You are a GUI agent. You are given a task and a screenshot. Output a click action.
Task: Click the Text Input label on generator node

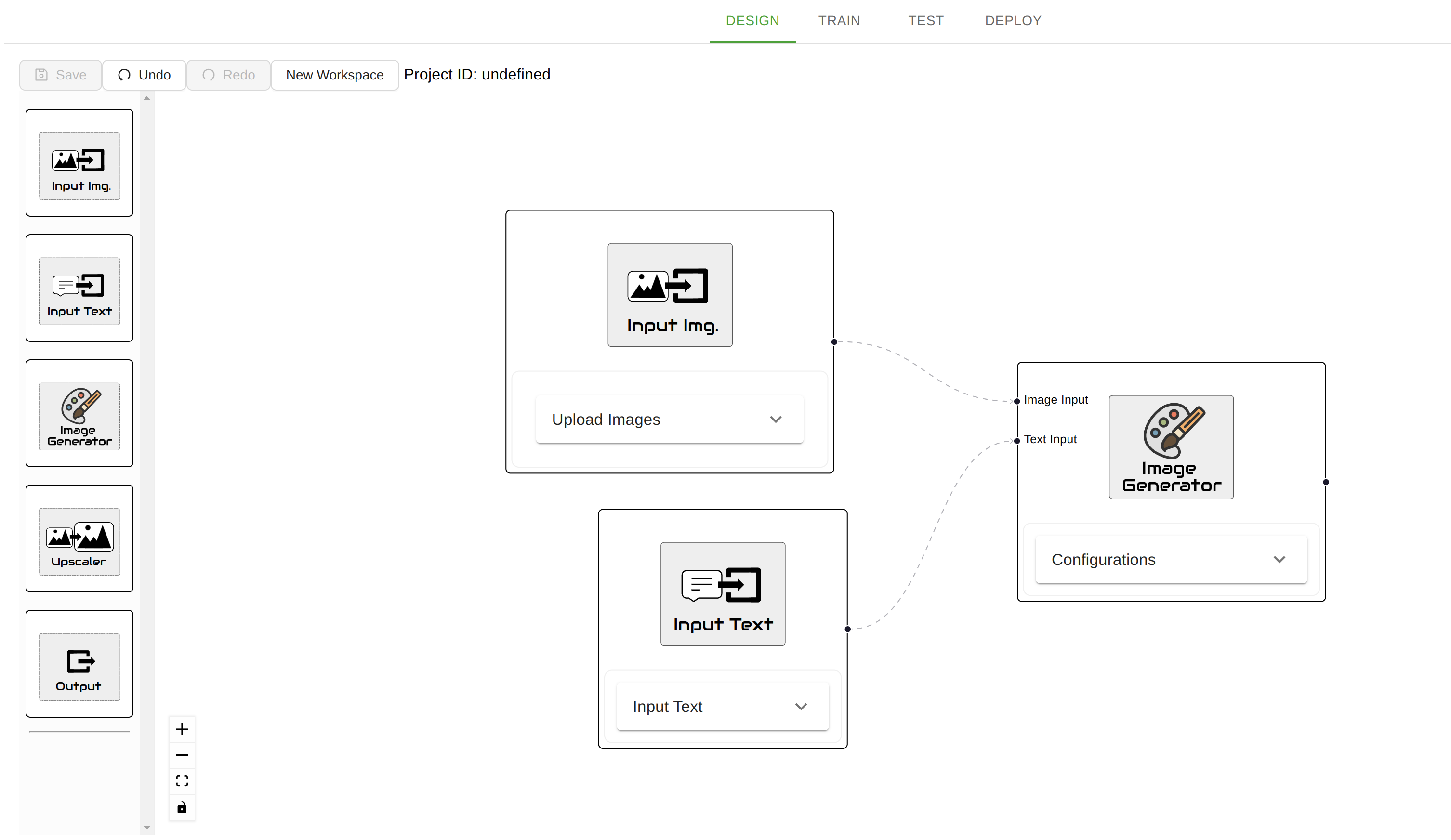(x=1050, y=439)
